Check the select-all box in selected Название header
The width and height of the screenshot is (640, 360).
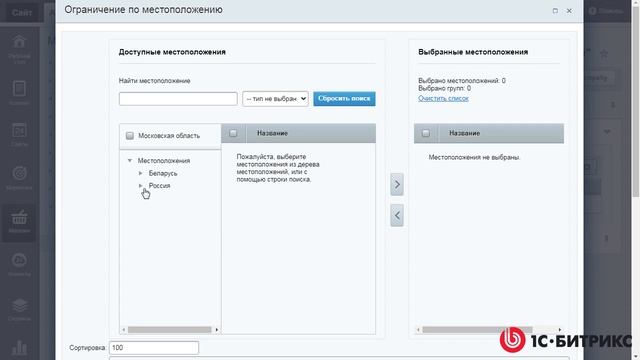(426, 133)
